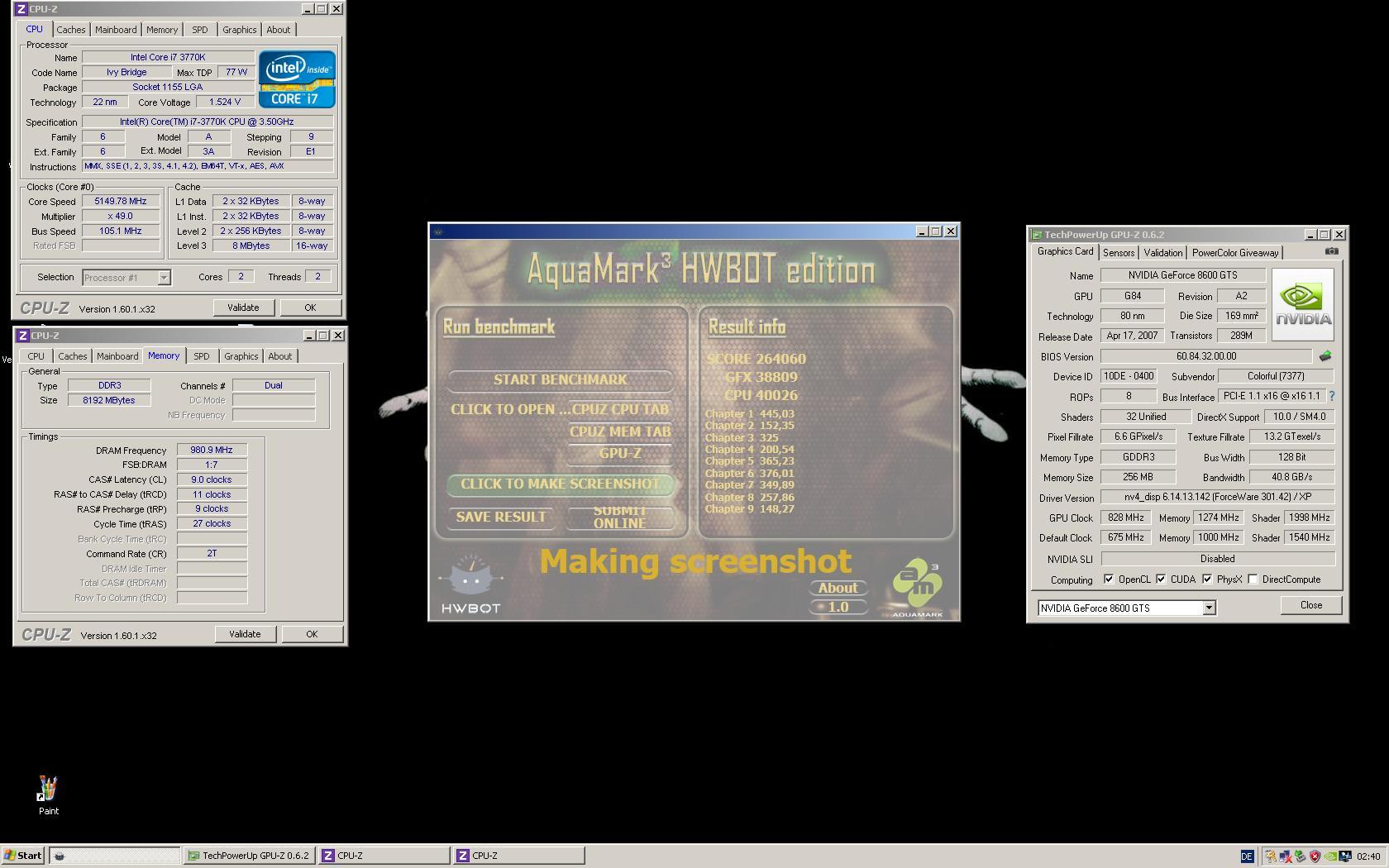Click the DE language indicator in the tray
1389x868 pixels.
(x=1247, y=856)
